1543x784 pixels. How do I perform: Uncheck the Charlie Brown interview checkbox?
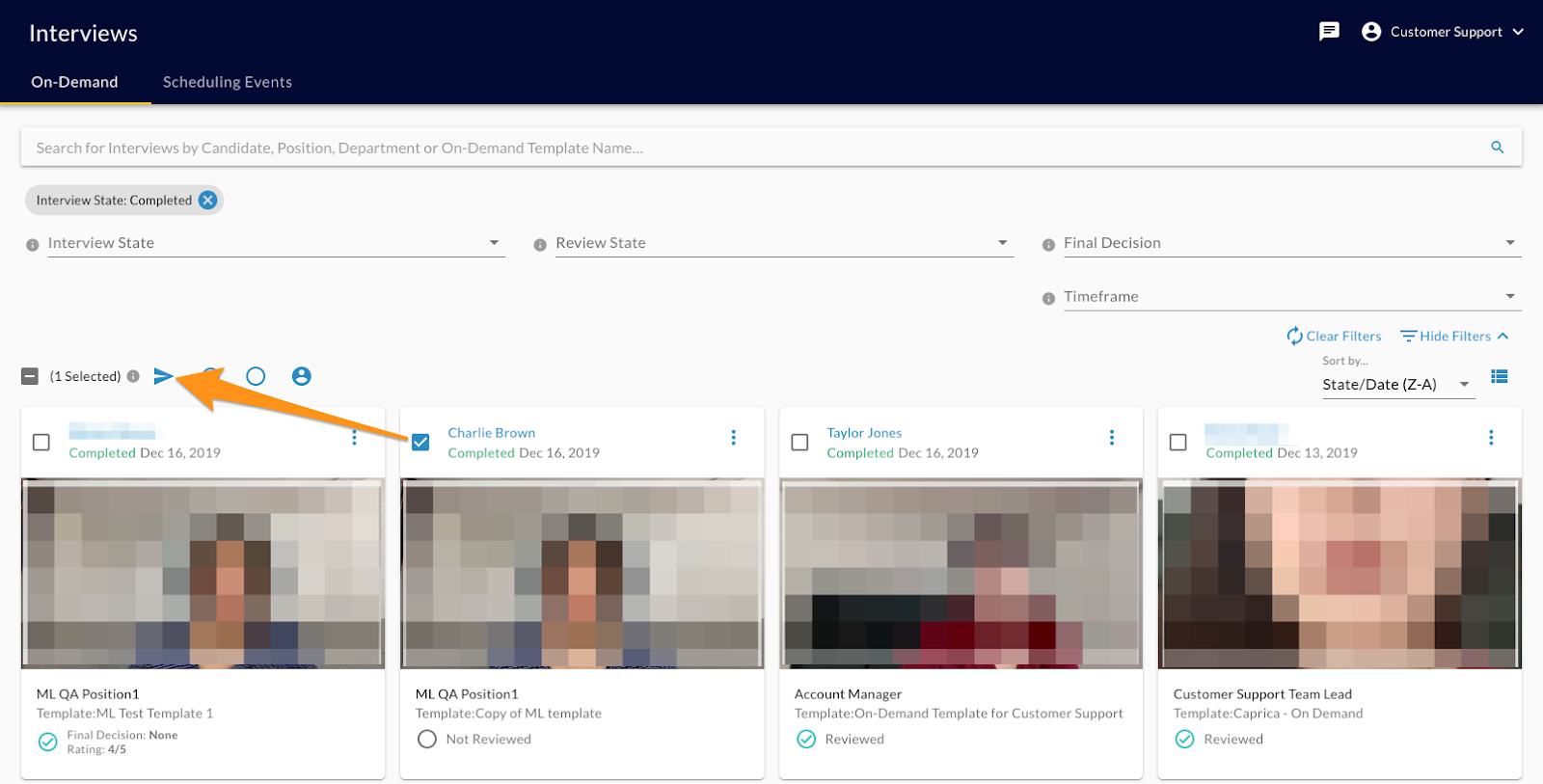click(x=420, y=442)
